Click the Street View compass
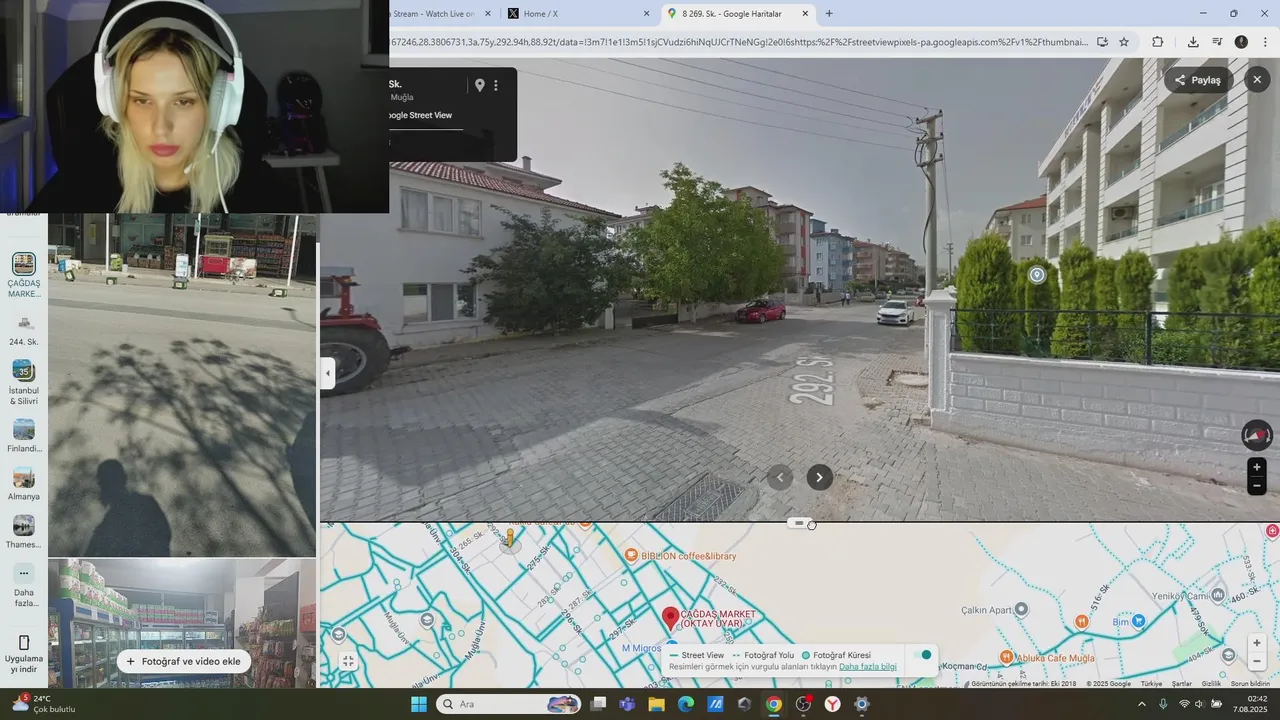 coord(1257,435)
